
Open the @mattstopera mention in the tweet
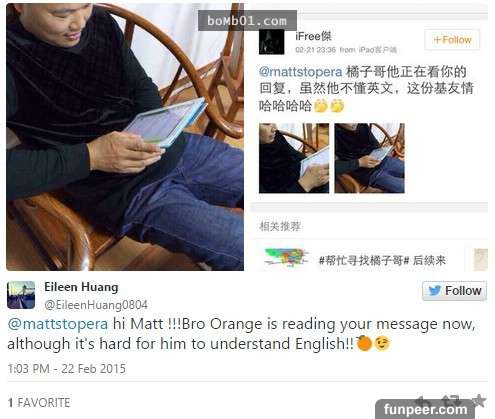[x=58, y=324]
